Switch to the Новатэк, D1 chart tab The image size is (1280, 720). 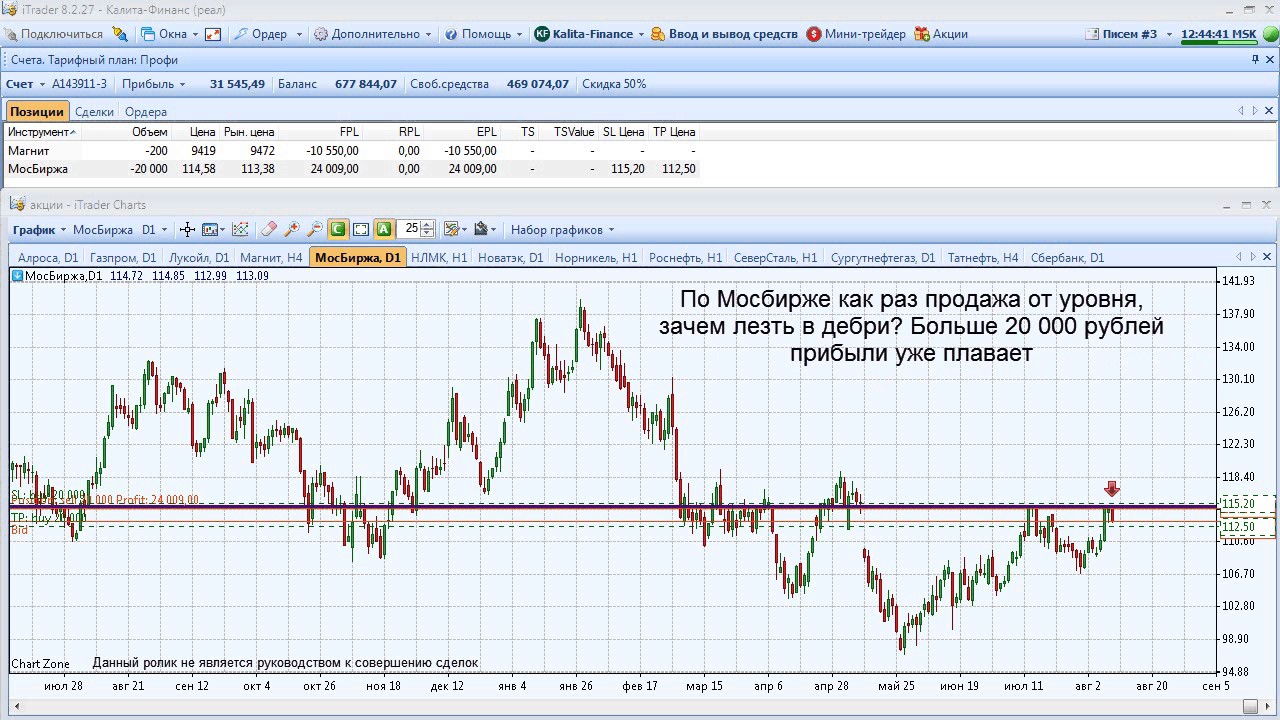pyautogui.click(x=511, y=258)
